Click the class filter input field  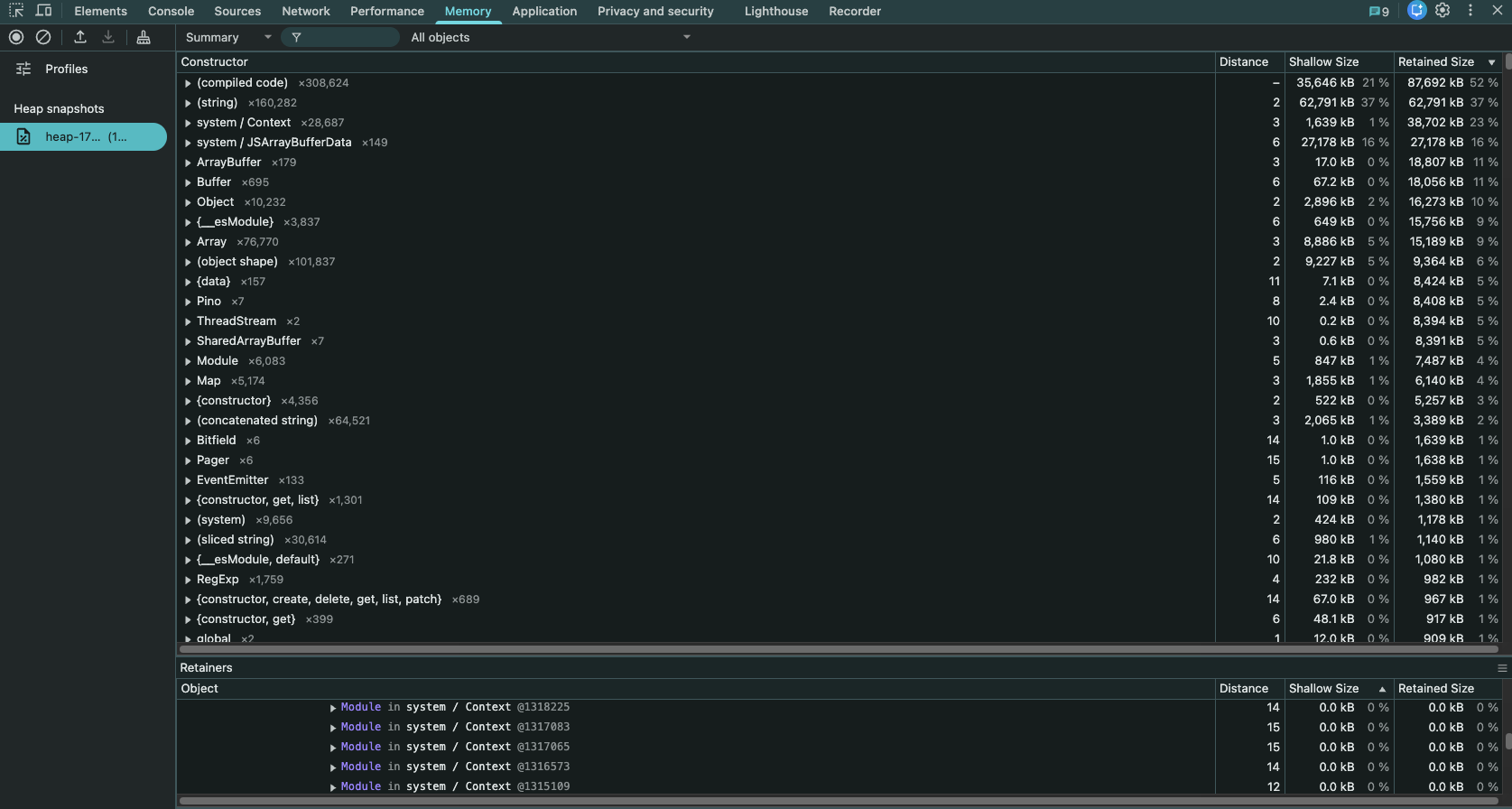(x=348, y=37)
